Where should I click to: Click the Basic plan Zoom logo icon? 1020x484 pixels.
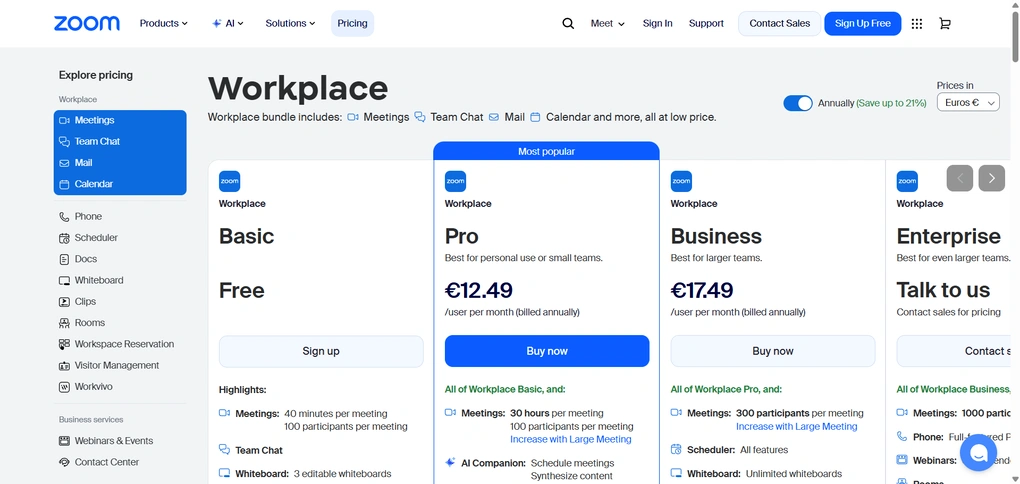[x=230, y=182]
